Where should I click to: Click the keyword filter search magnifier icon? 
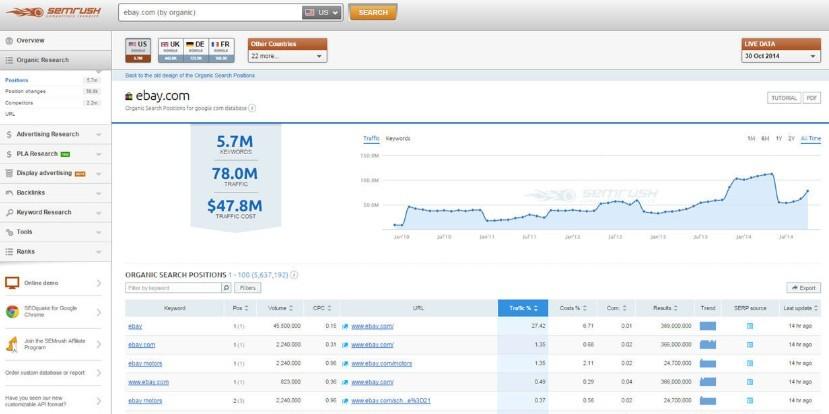228,288
